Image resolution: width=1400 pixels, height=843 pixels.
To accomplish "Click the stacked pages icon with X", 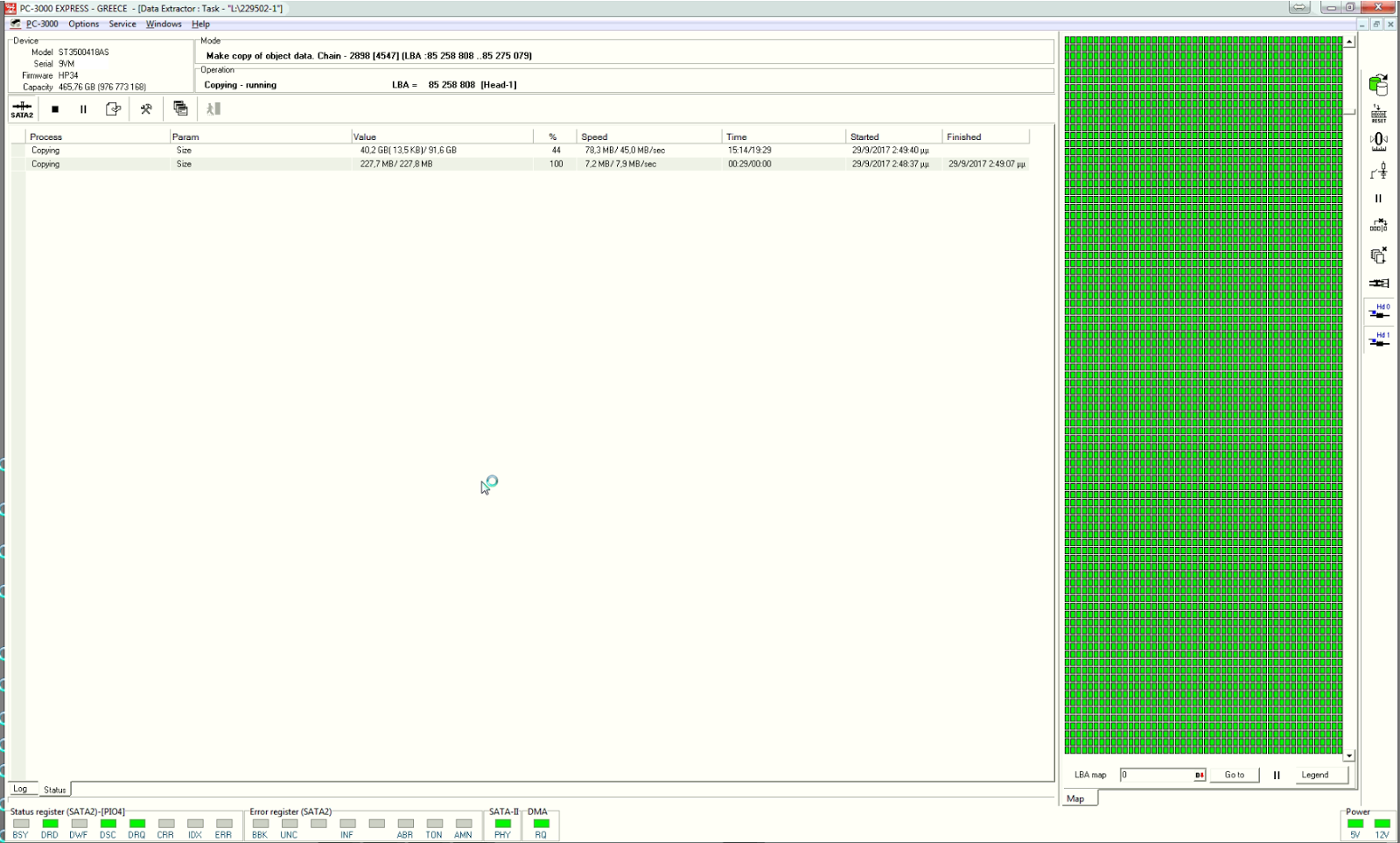I will click(x=1379, y=255).
